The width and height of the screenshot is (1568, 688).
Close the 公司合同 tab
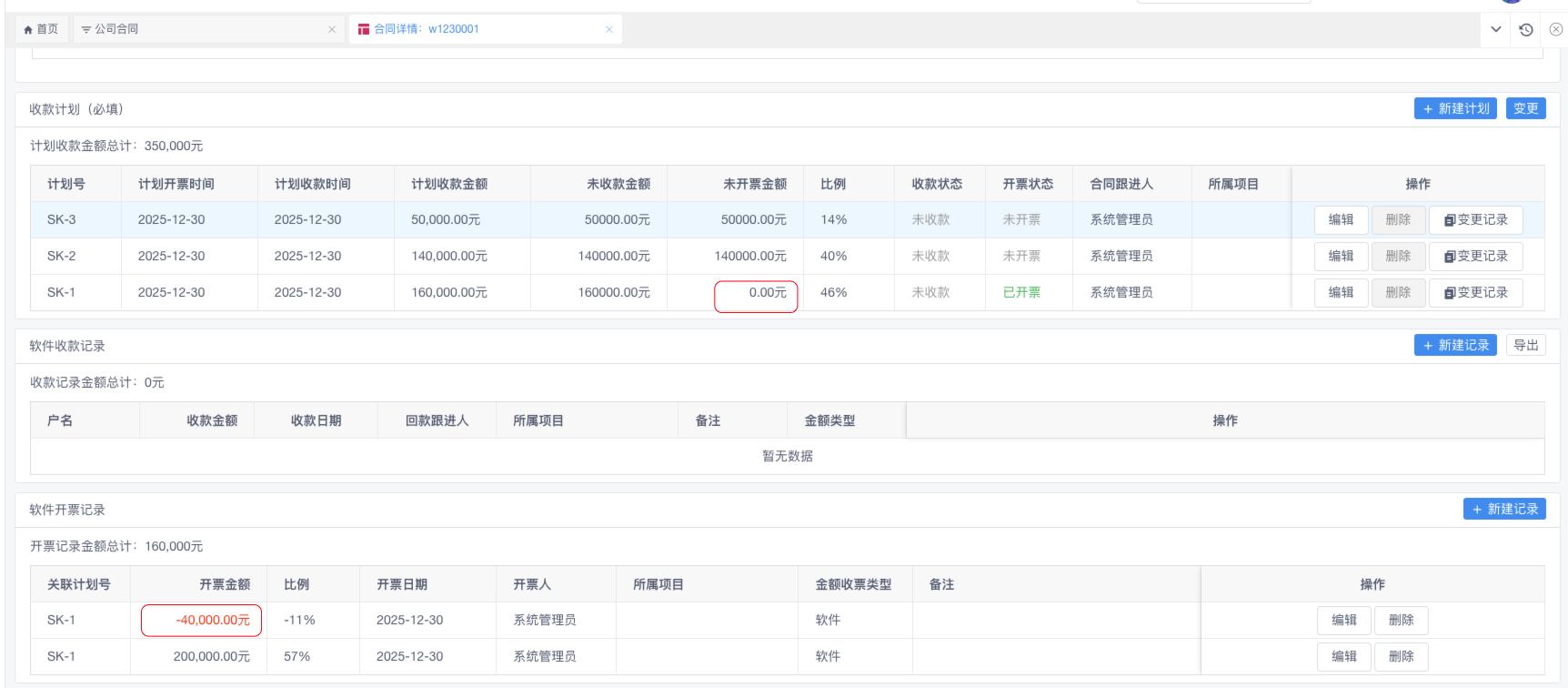pos(332,29)
